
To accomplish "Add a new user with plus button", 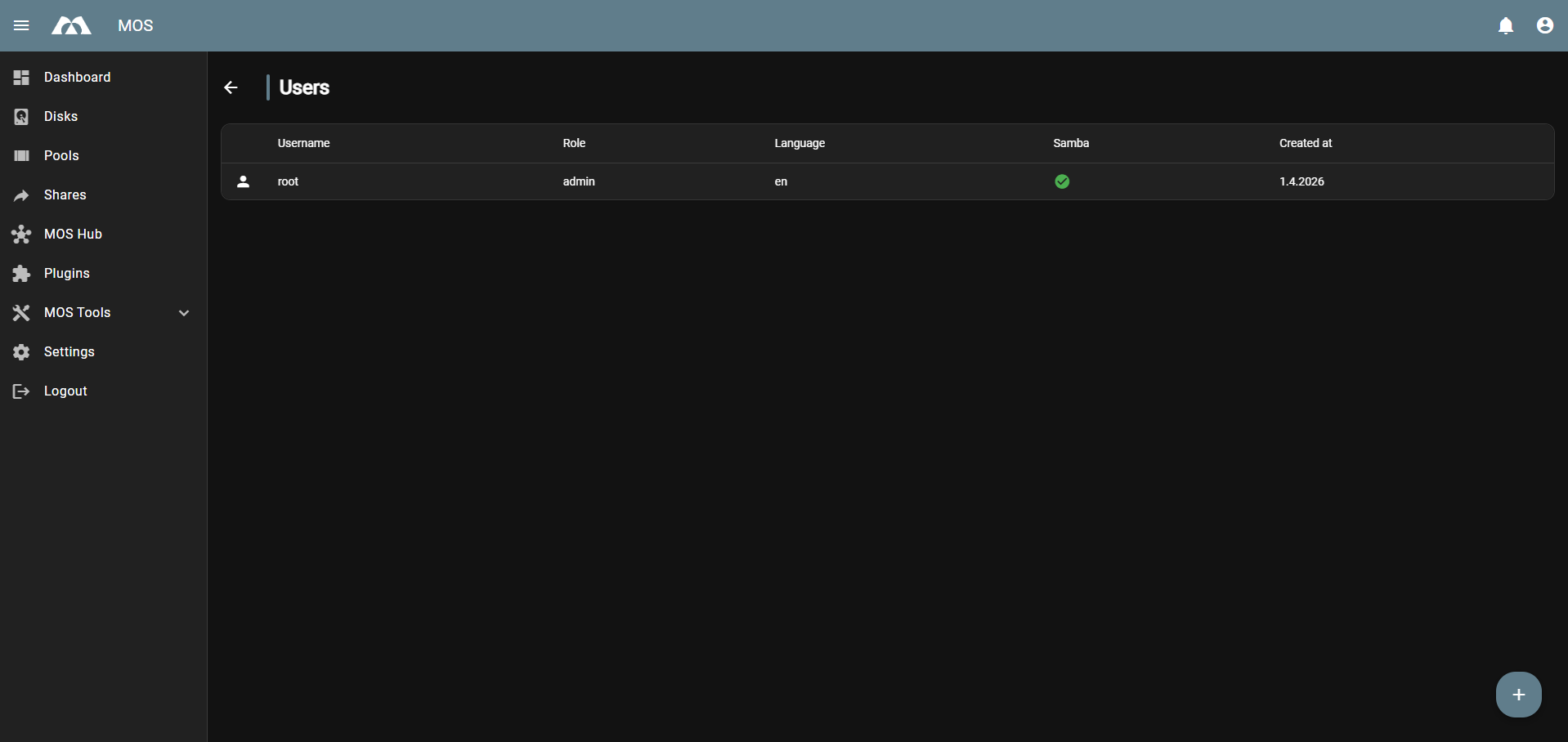I will (1518, 695).
